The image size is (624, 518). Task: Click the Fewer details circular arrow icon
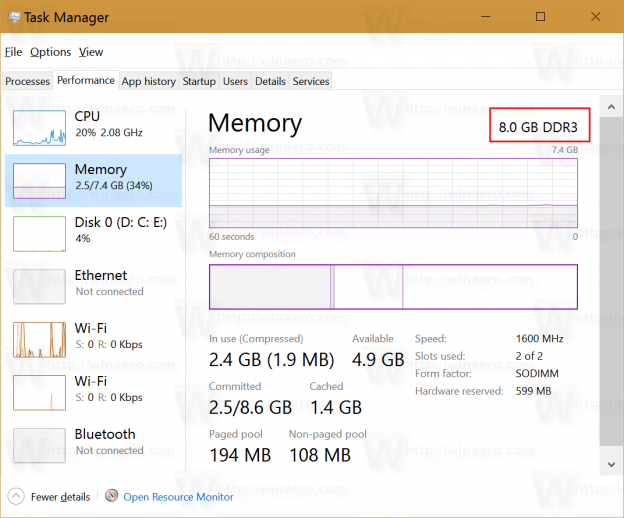click(x=16, y=496)
